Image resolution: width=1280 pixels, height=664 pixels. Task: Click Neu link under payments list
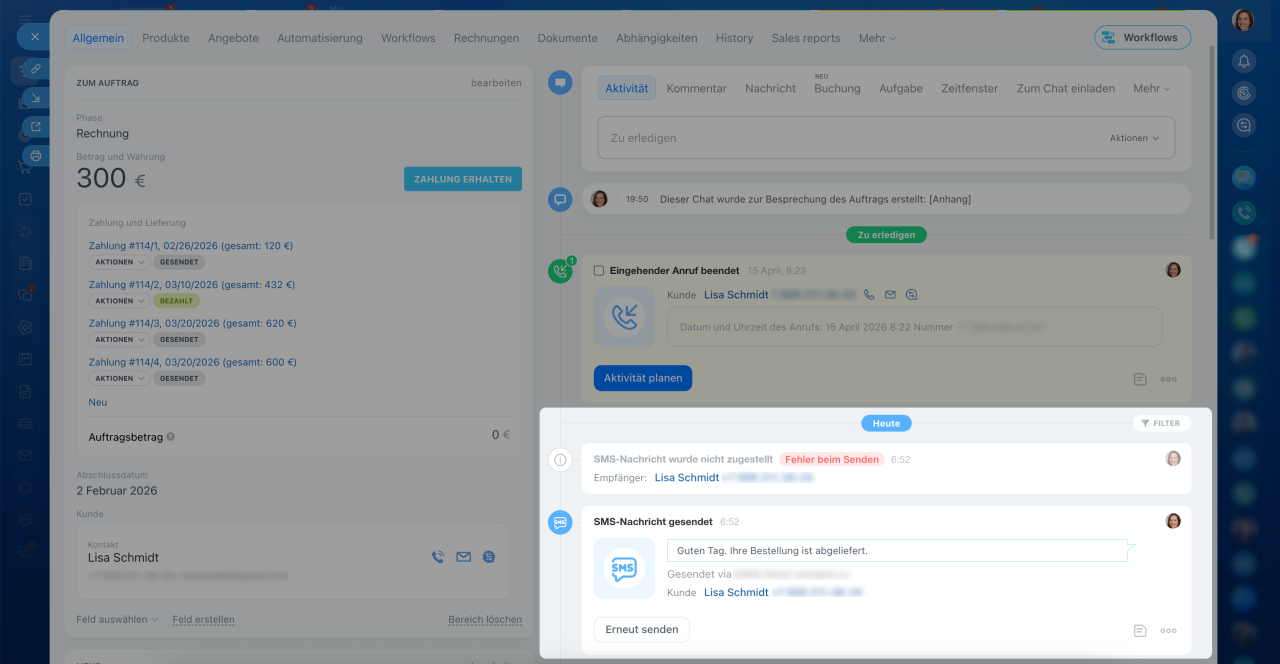coord(98,402)
